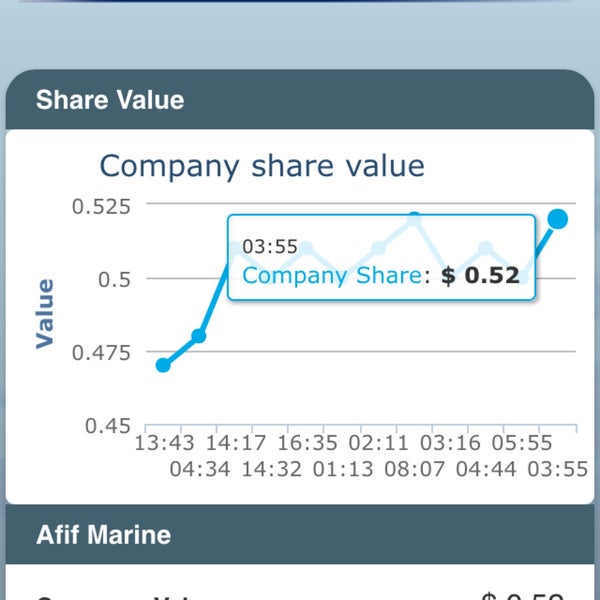Click the Company share value chart title
Viewport: 600px width, 600px height.
pyautogui.click(x=262, y=165)
